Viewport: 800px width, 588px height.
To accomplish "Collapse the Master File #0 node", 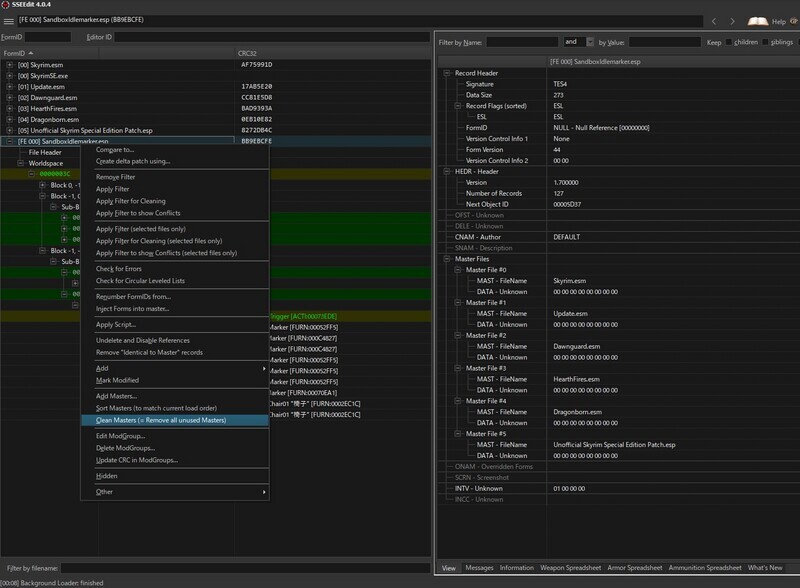I will point(458,270).
